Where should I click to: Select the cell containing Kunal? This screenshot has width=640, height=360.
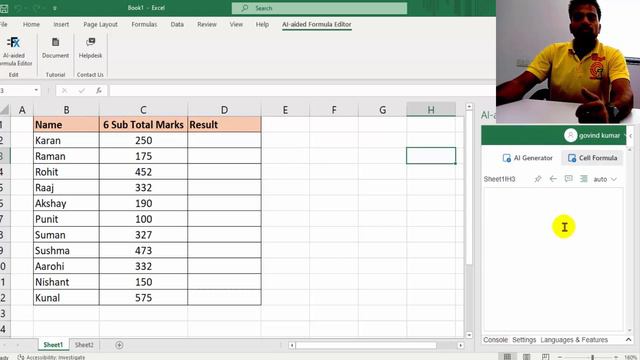66,298
